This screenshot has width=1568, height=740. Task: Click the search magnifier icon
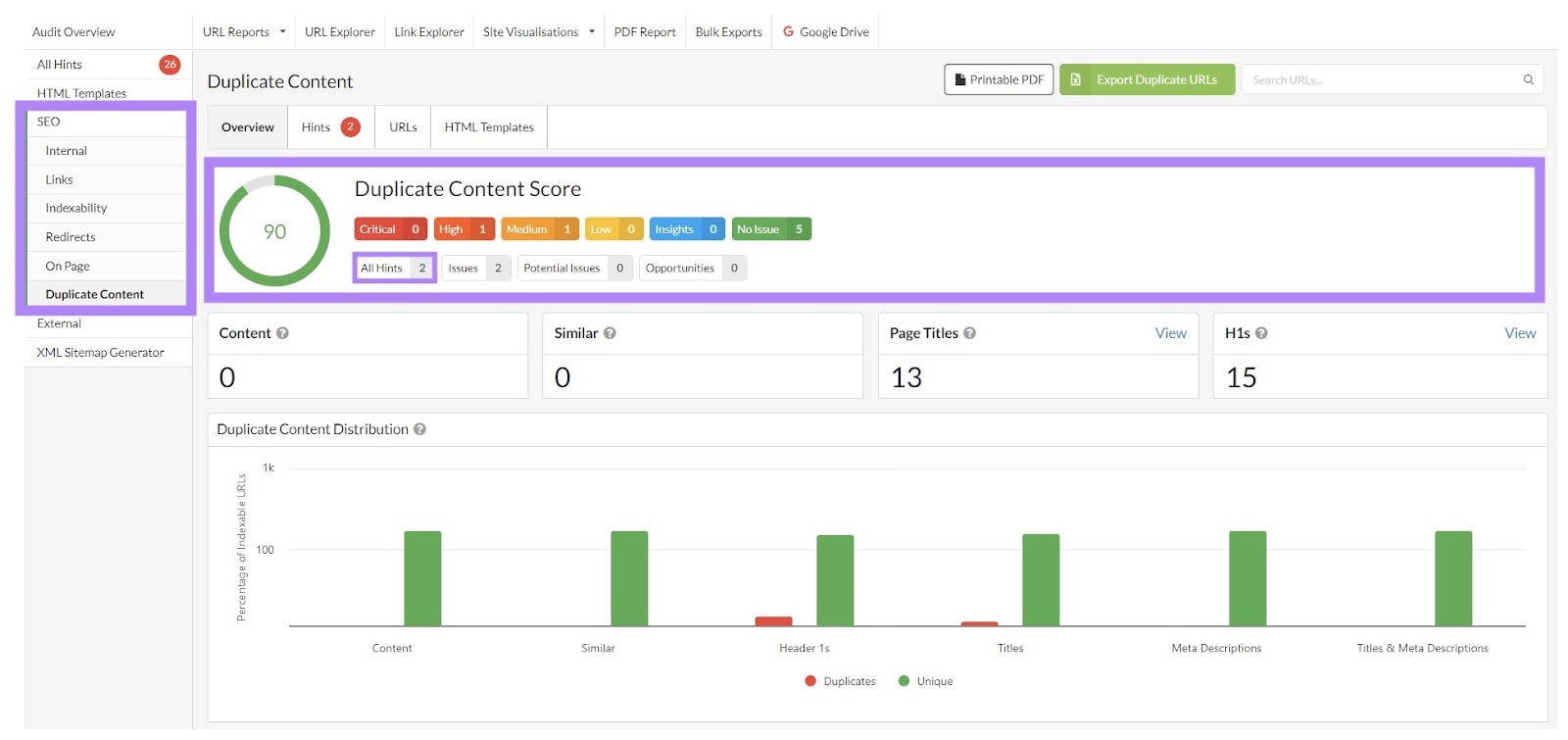click(x=1528, y=80)
